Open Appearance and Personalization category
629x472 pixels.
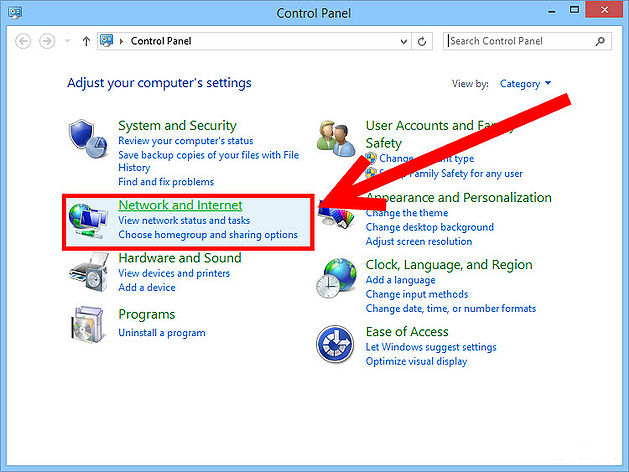coord(459,197)
